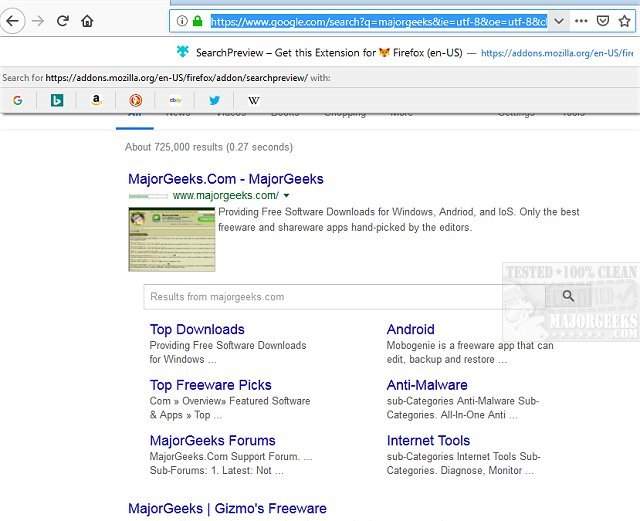The height and width of the screenshot is (521, 640).
Task: Click the forward navigation arrow
Action: (x=38, y=20)
